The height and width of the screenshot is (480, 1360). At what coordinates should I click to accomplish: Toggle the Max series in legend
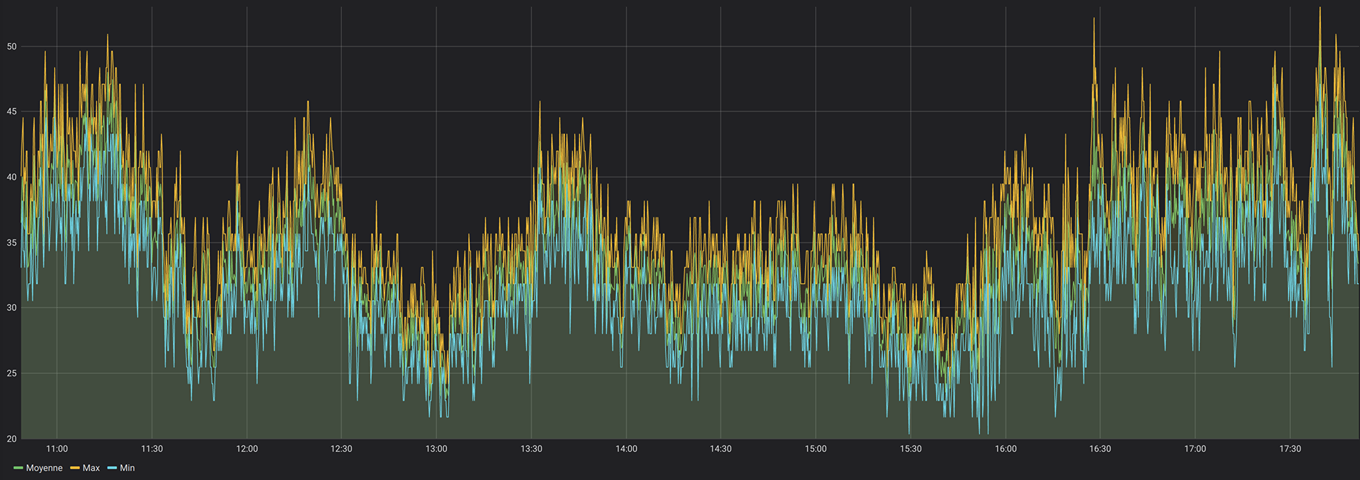coord(91,468)
